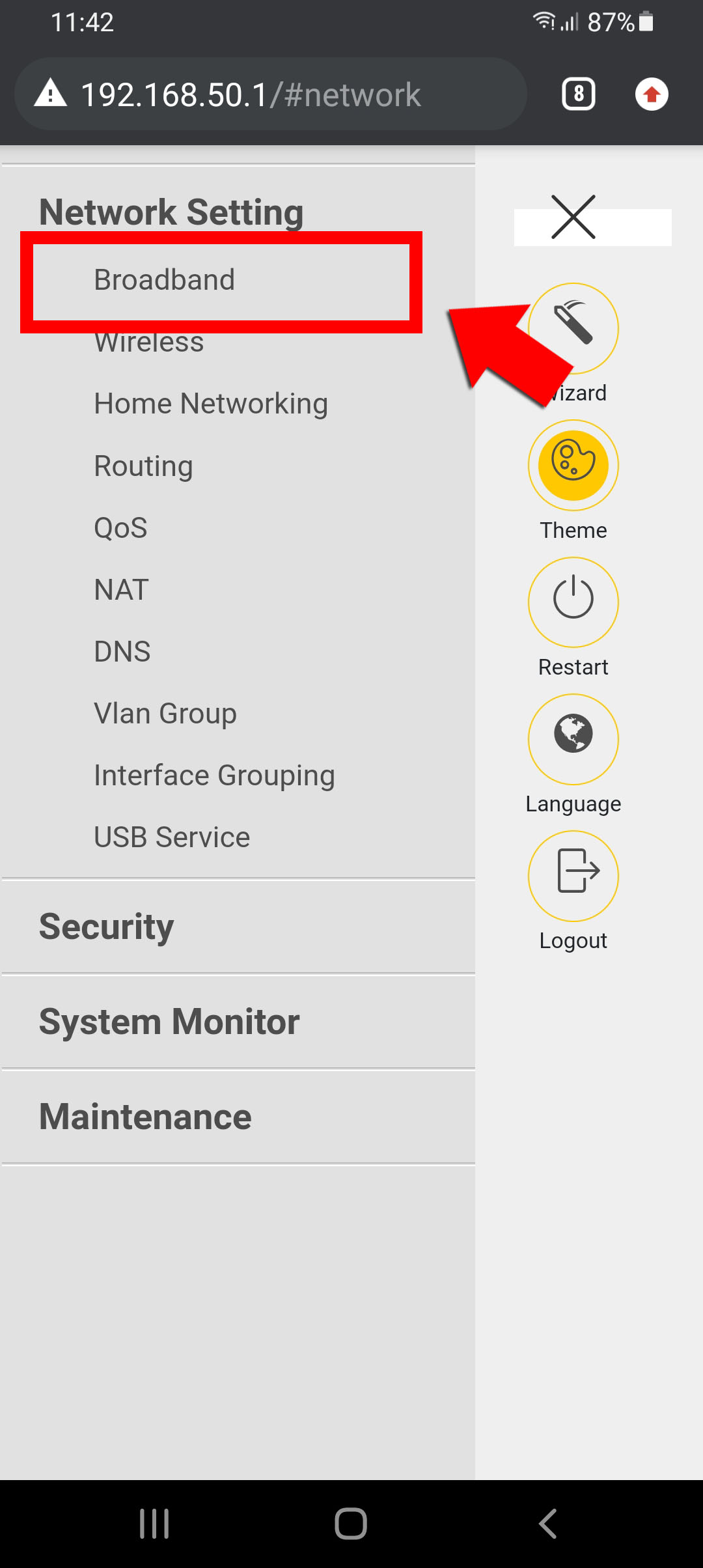The height and width of the screenshot is (1568, 703).
Task: Expand the System Monitor section
Action: pyautogui.click(x=169, y=1022)
